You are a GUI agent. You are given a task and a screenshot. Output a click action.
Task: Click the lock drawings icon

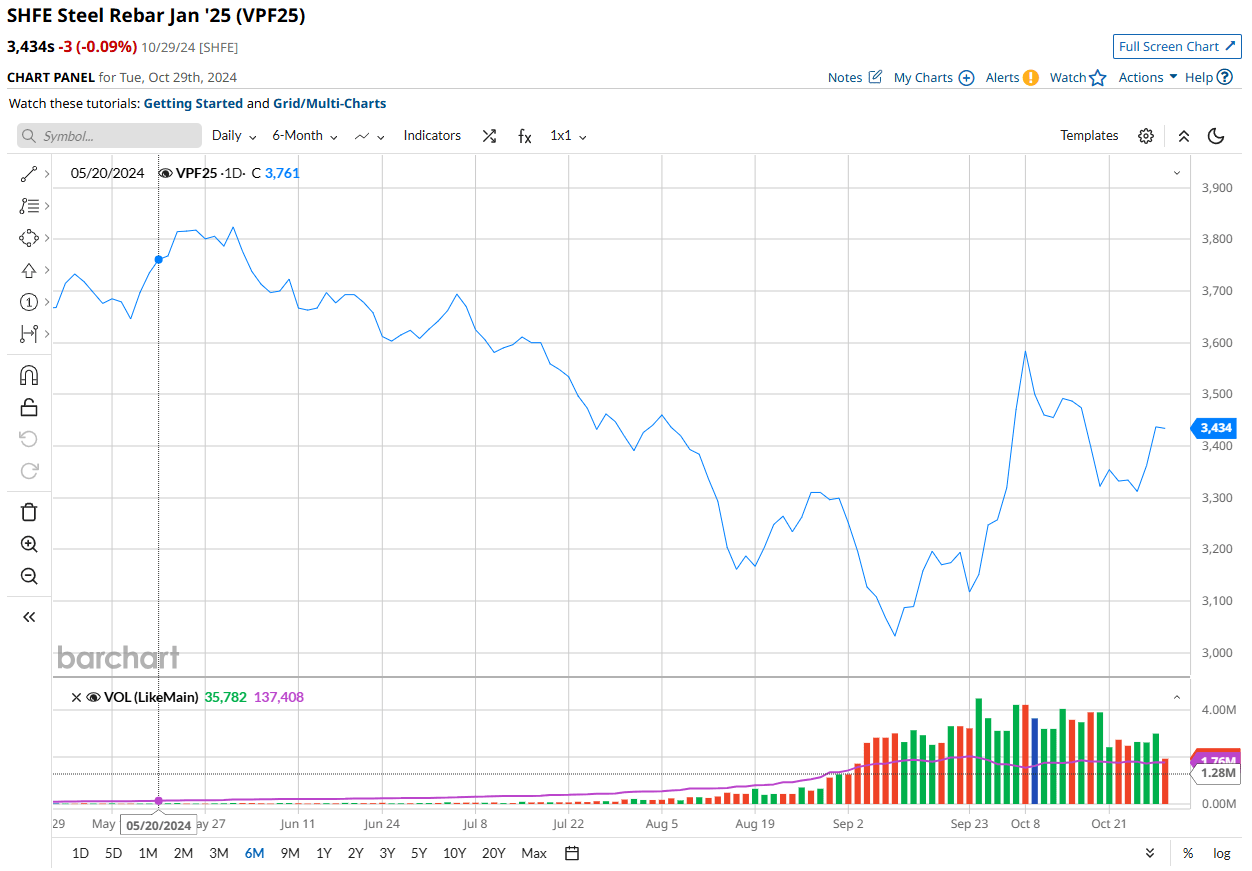tap(28, 406)
